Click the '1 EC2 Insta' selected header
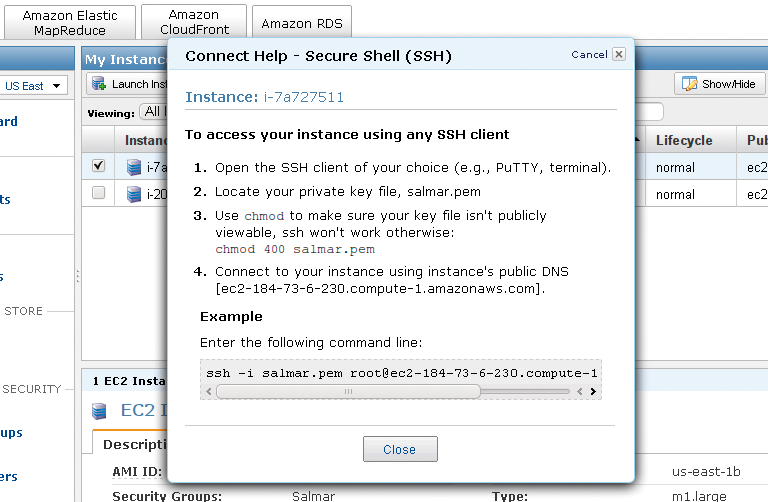Viewport: 768px width, 502px height. [129, 381]
